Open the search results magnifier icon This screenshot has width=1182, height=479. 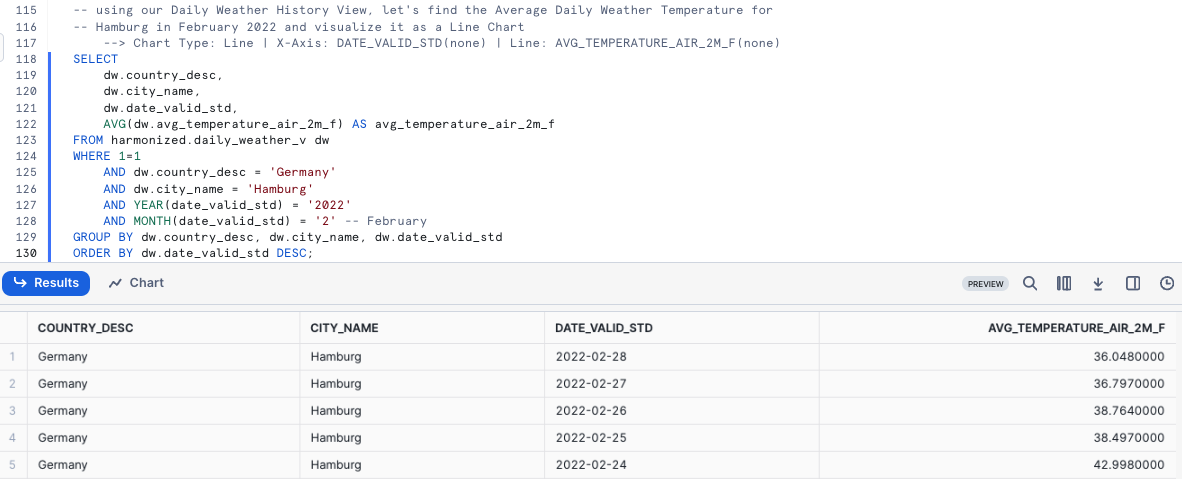click(1030, 284)
